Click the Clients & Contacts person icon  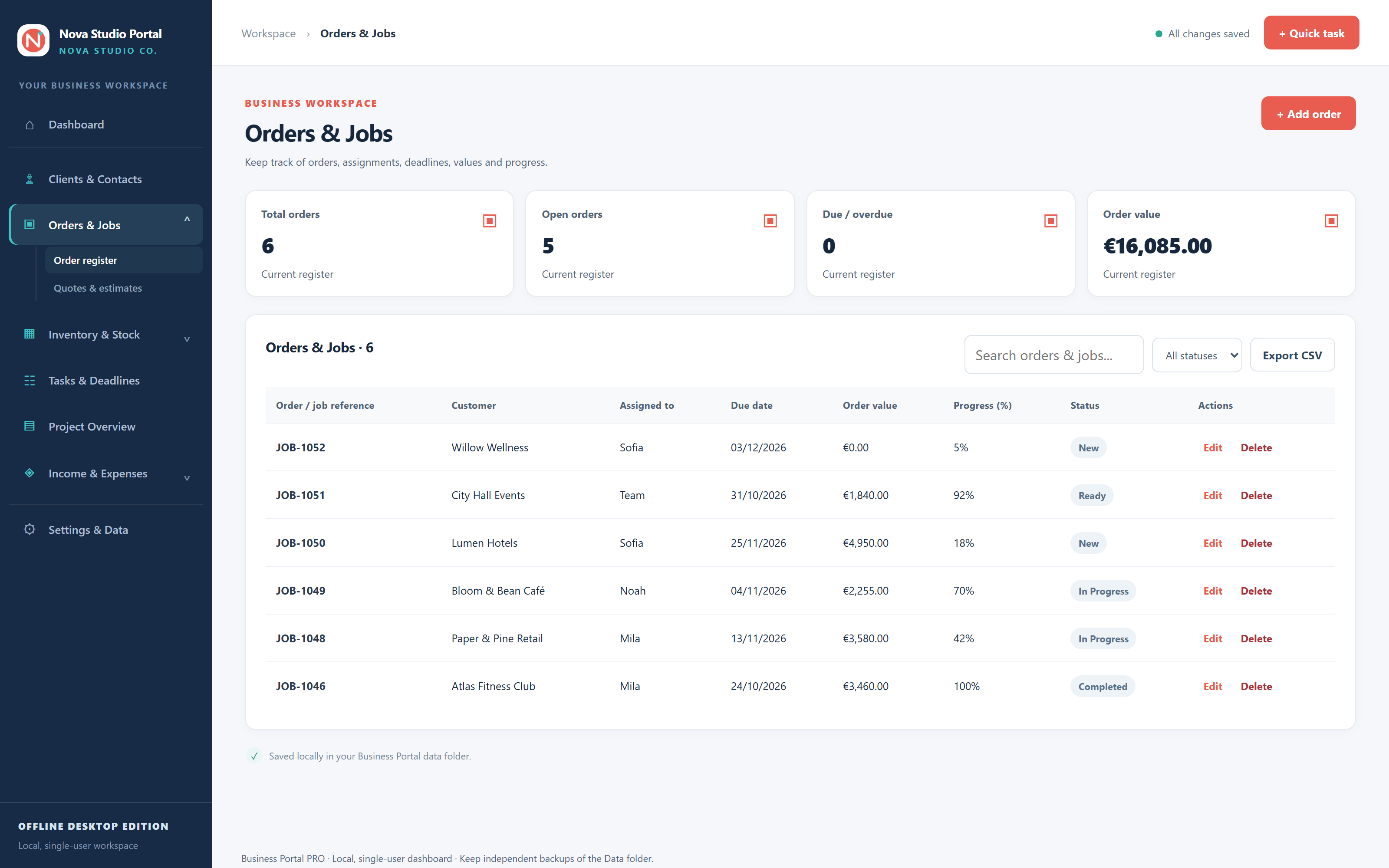(29, 179)
